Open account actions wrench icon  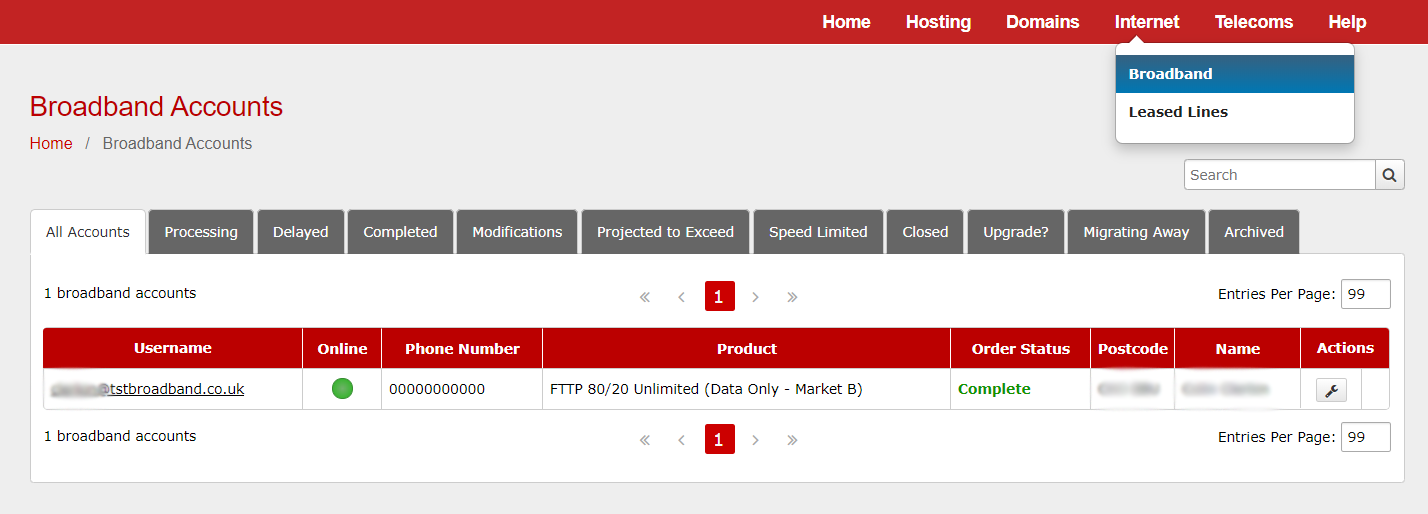1330,390
